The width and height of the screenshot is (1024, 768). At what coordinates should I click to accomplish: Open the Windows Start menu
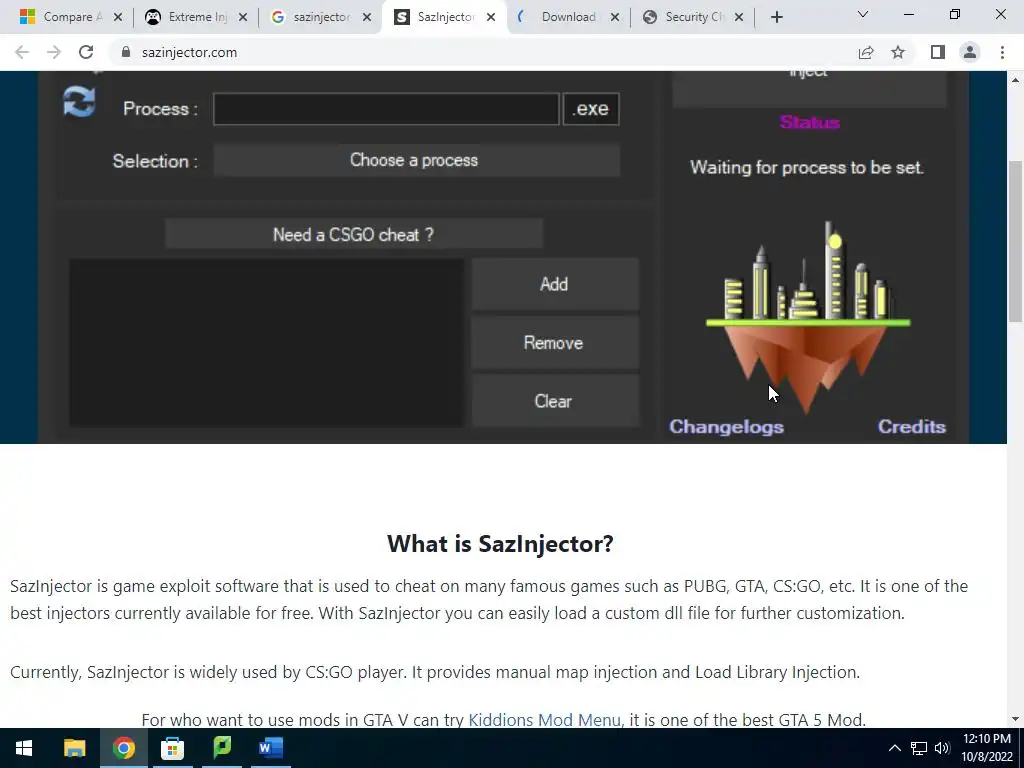(24, 748)
